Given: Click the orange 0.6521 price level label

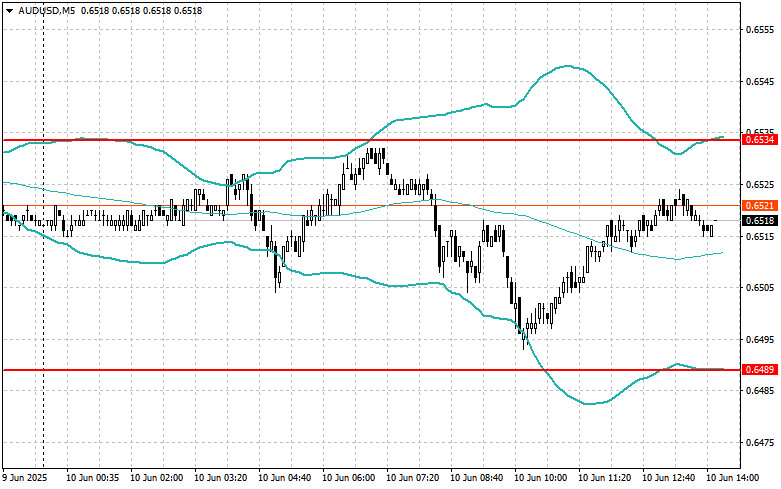Looking at the screenshot, I should click(760, 206).
